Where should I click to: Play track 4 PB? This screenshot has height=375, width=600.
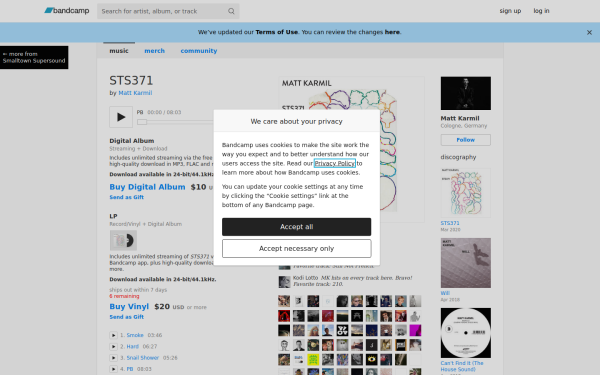[x=113, y=369]
